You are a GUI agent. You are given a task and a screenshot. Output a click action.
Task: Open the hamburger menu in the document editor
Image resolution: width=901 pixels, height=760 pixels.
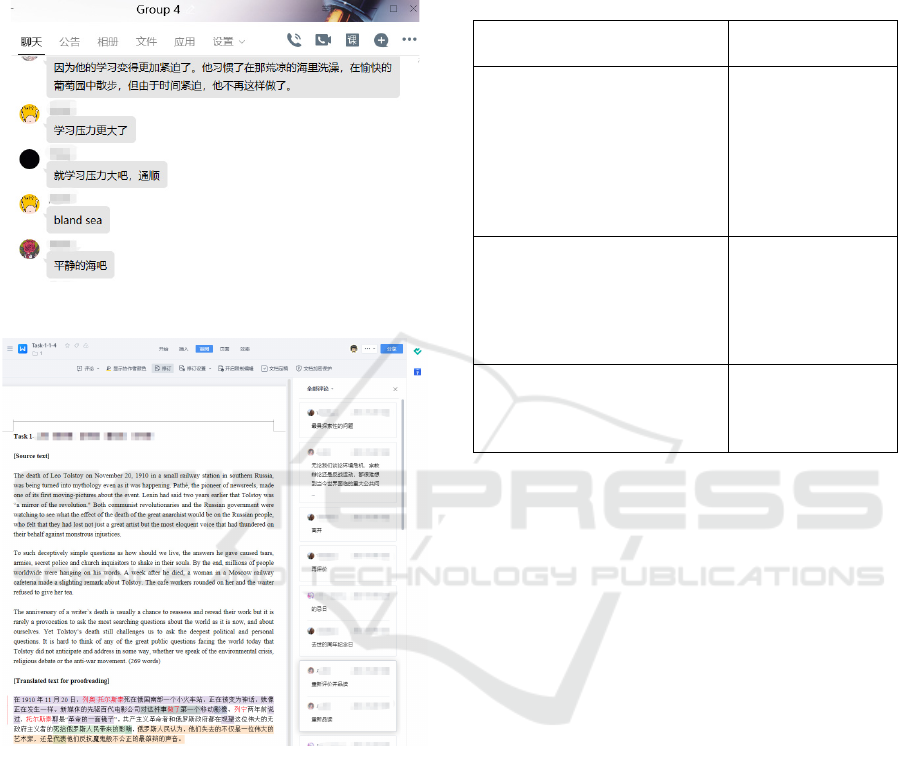click(x=10, y=349)
